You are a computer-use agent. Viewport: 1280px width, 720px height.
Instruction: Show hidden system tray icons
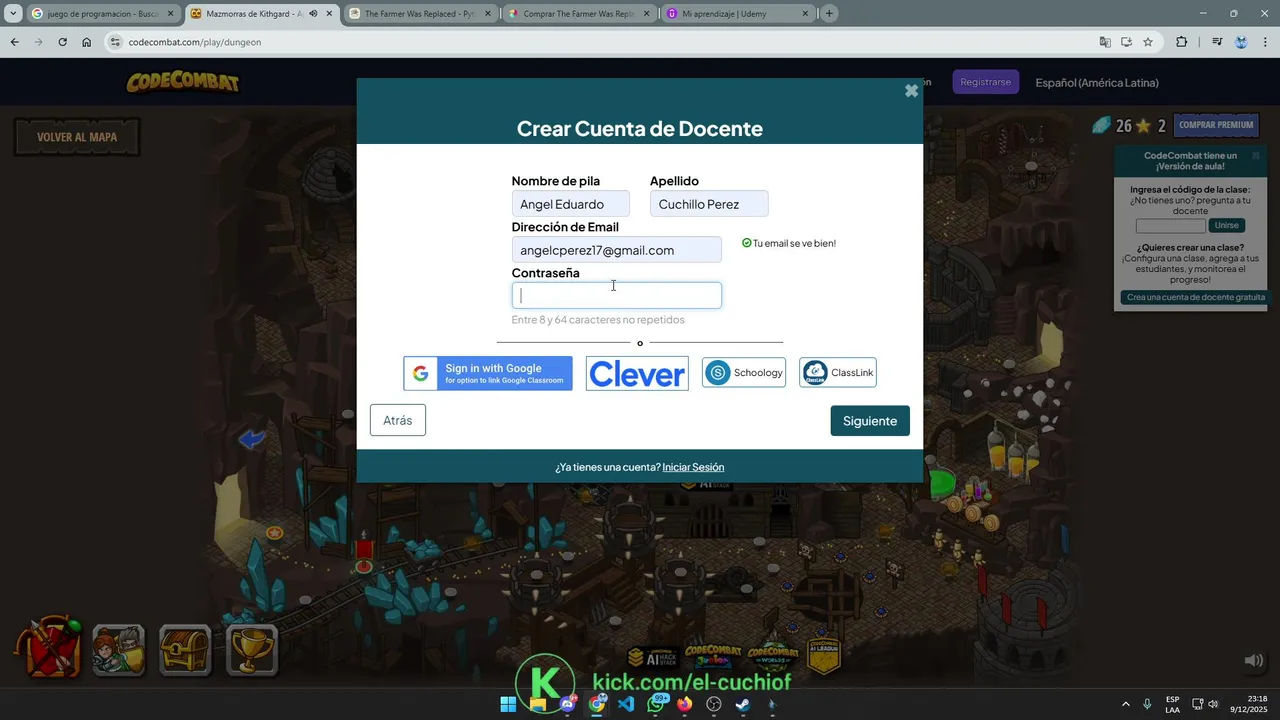[x=1126, y=704]
